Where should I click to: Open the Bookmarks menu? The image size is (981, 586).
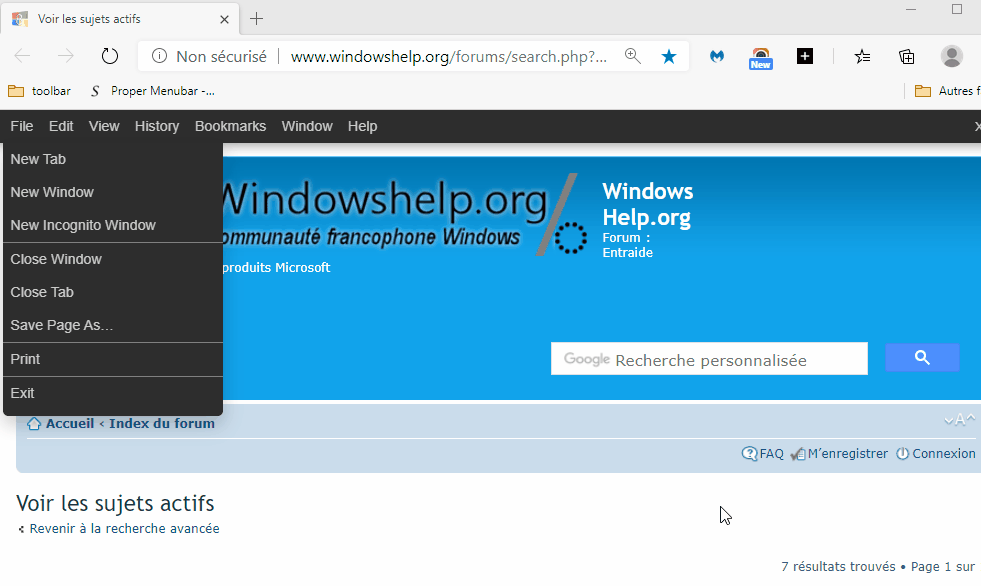[x=230, y=126]
